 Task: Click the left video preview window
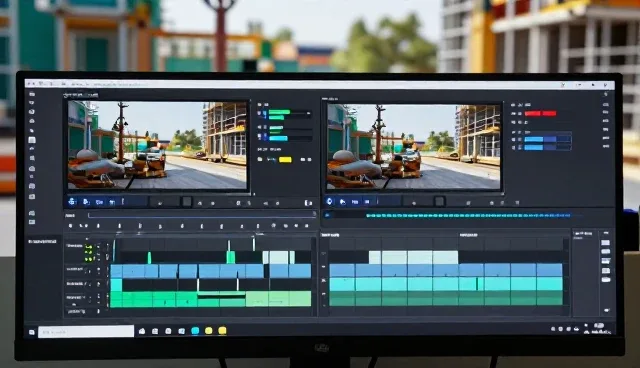pyautogui.click(x=157, y=145)
